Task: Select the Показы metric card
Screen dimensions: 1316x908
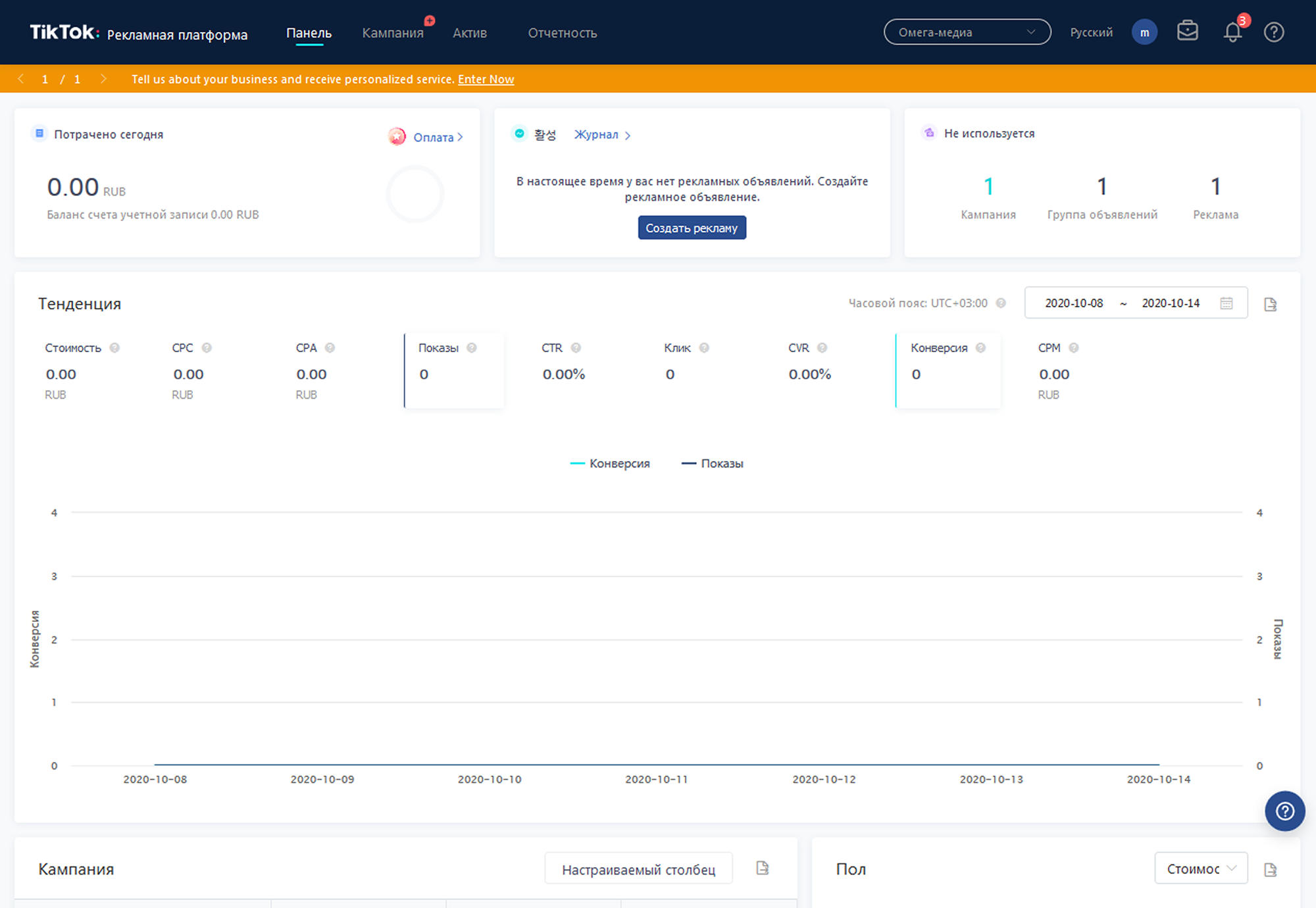Action: [x=454, y=370]
